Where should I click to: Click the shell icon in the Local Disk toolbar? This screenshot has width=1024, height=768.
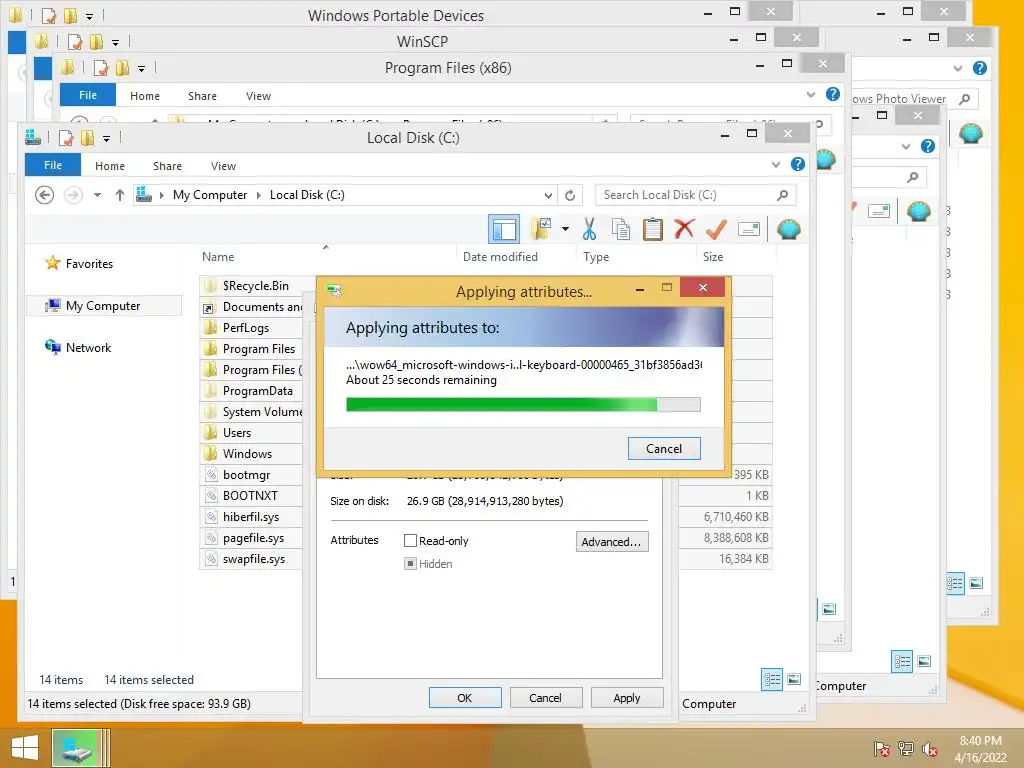pos(789,229)
